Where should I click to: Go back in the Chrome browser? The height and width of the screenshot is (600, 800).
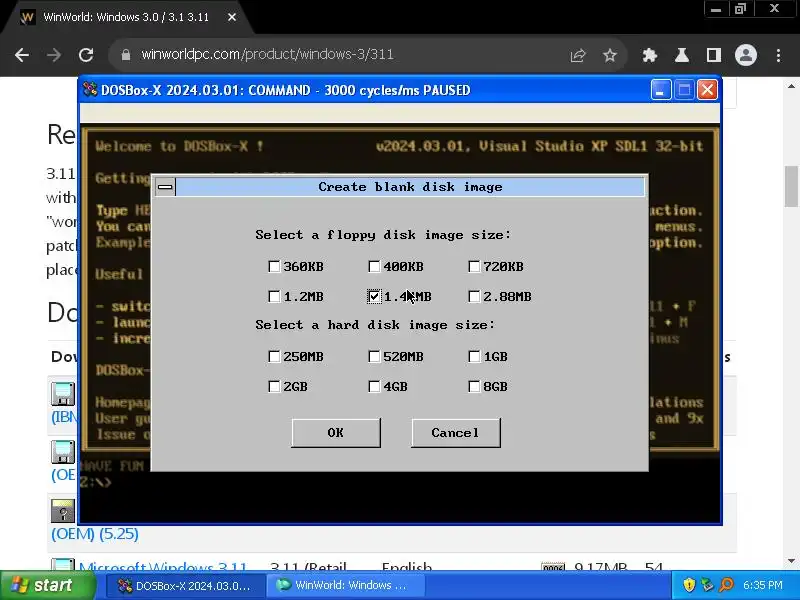point(22,55)
